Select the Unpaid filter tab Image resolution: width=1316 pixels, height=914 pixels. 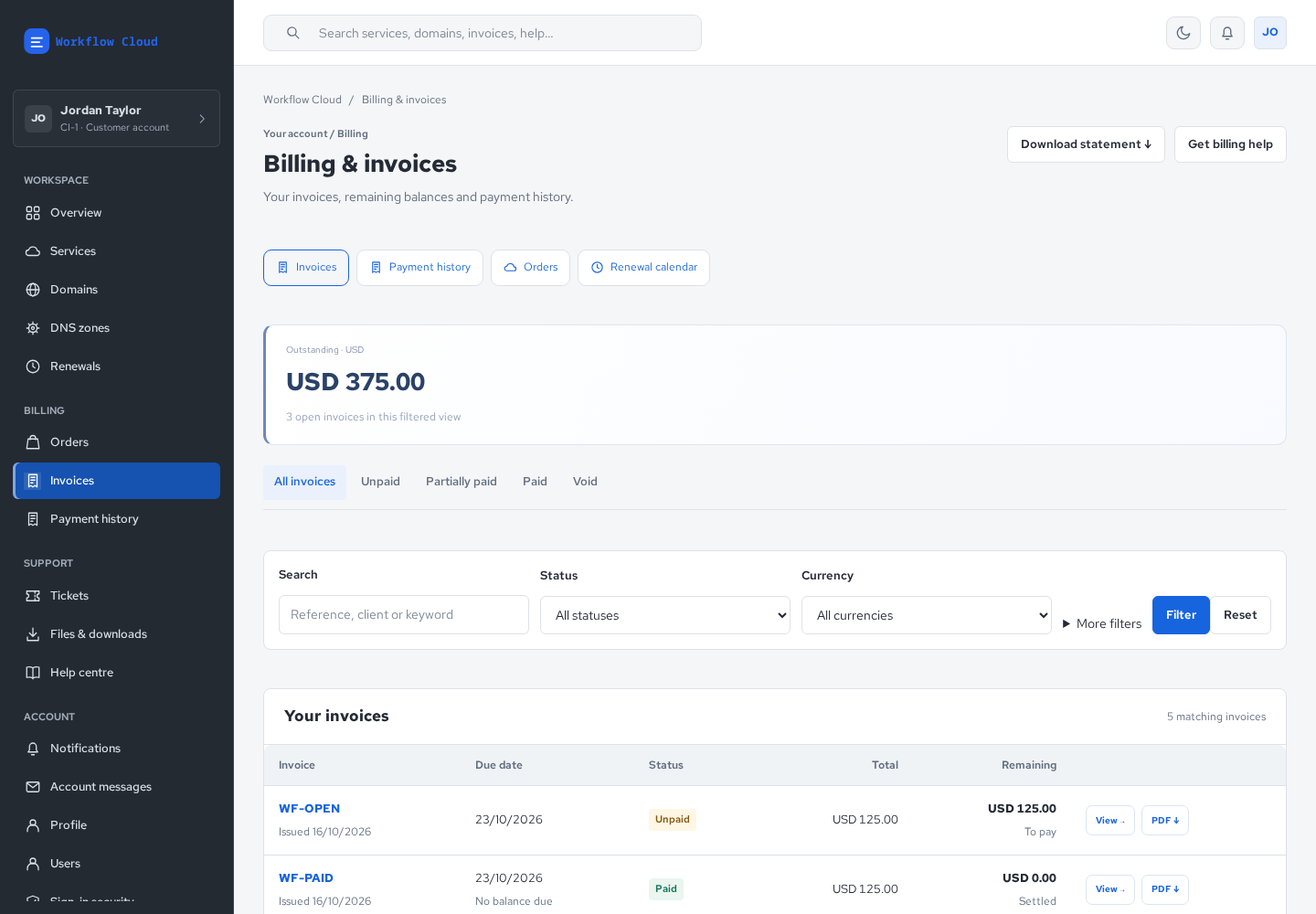click(x=380, y=482)
